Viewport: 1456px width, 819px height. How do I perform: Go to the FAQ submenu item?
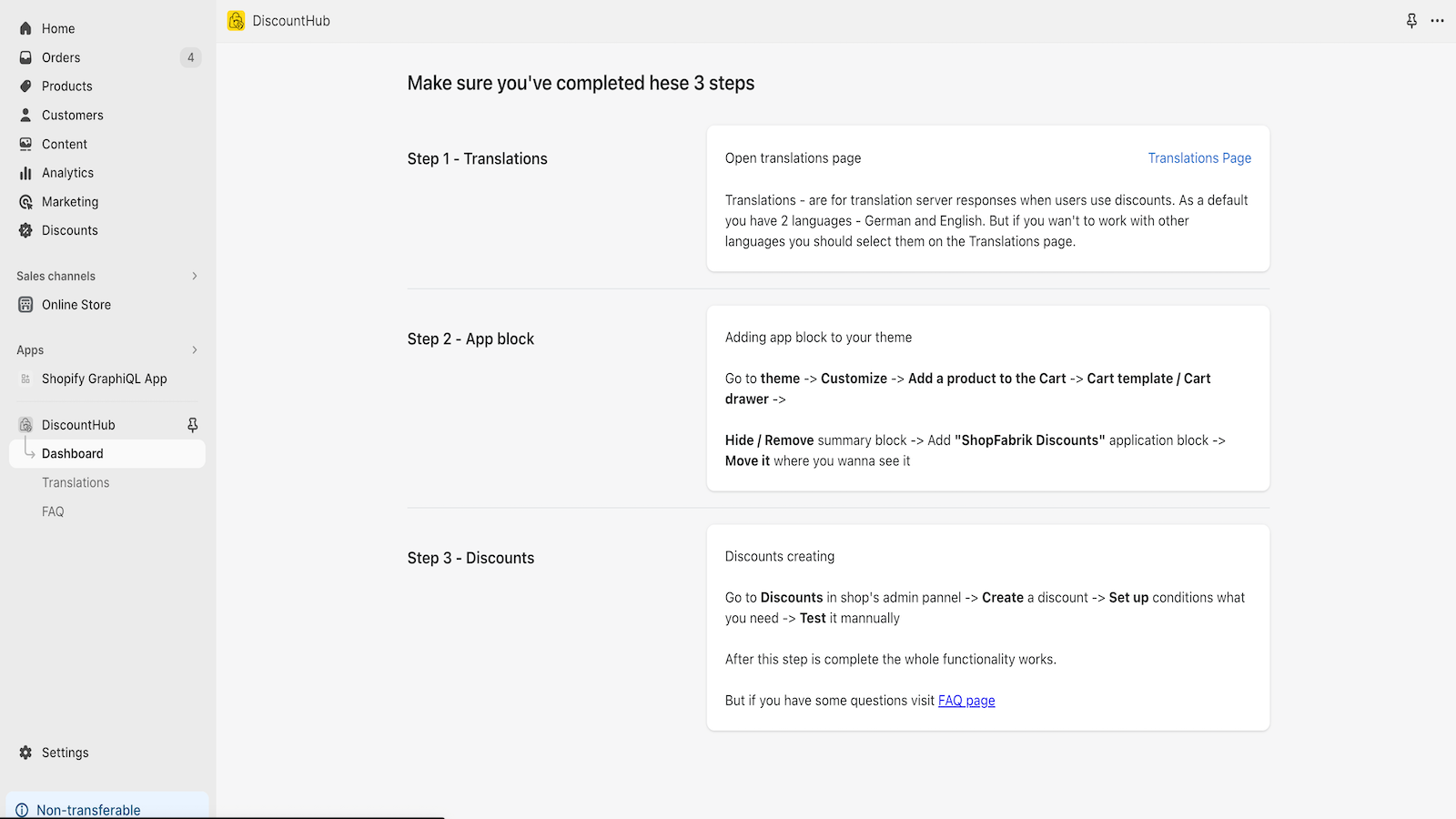(x=53, y=512)
